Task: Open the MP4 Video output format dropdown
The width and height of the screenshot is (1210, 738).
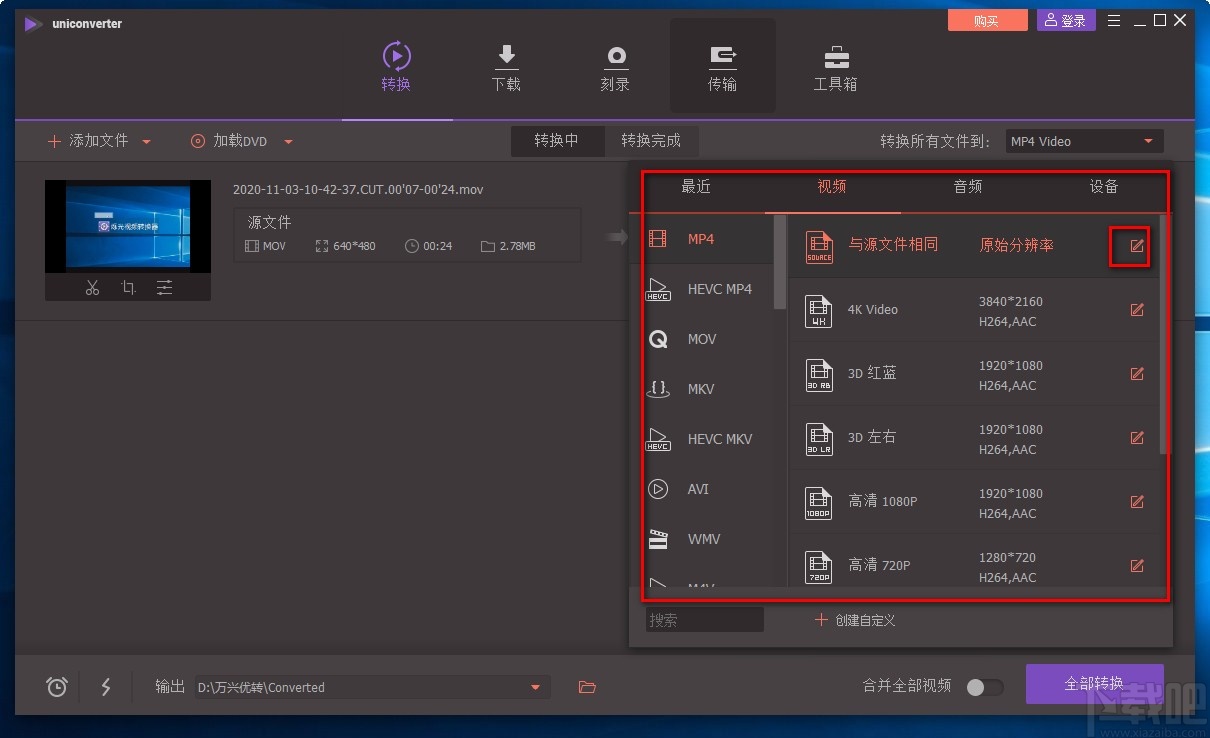Action: [1083, 141]
